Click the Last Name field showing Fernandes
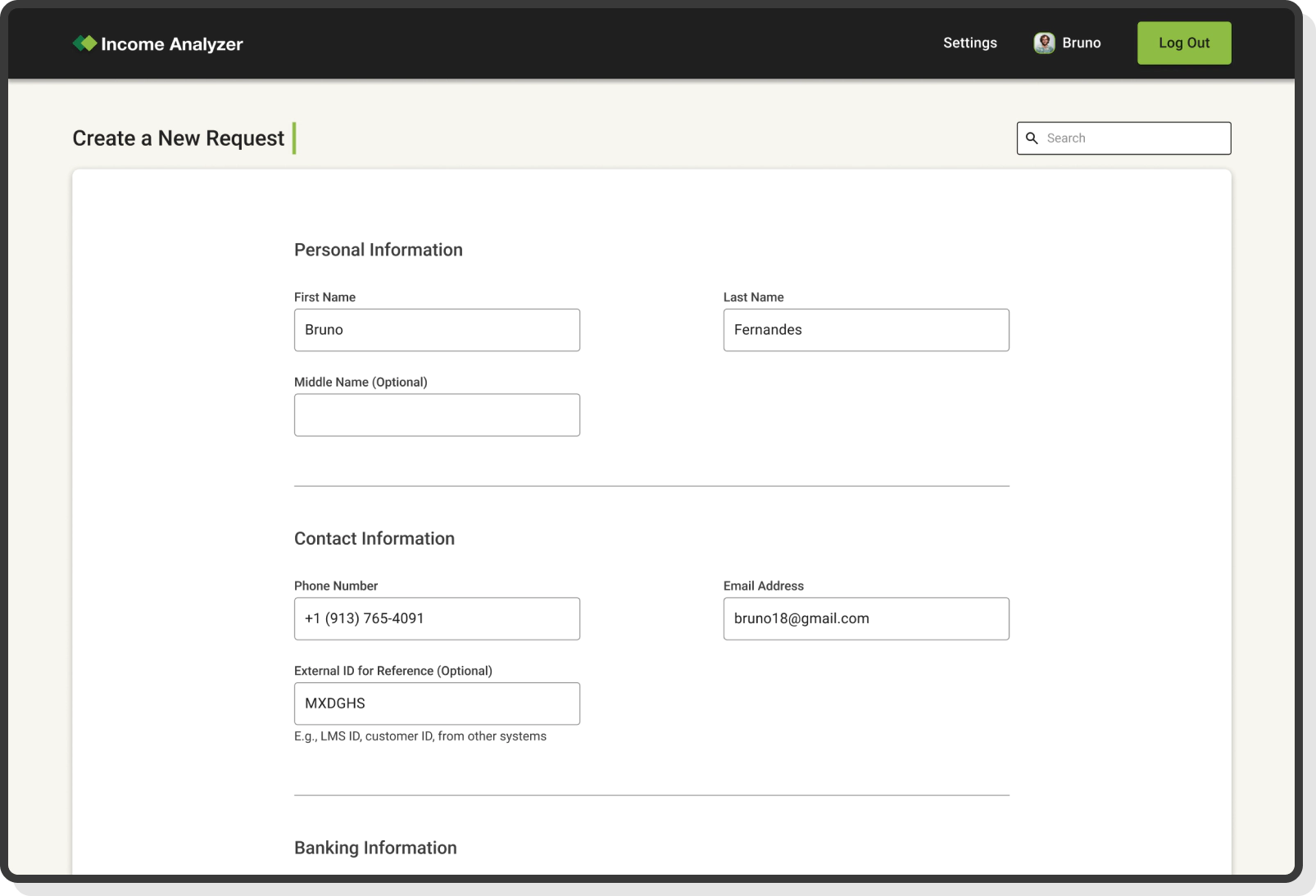Screen dimensions: 1316x896 pos(866,329)
